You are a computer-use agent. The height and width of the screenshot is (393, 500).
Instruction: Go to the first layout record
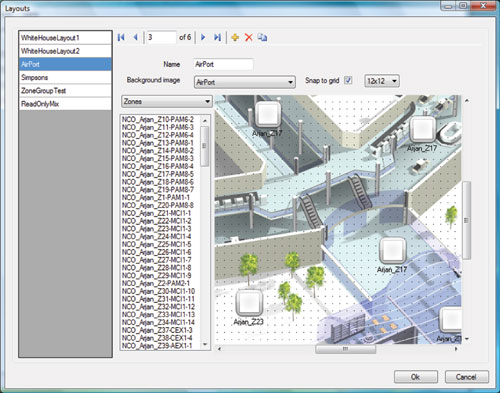pyautogui.click(x=121, y=37)
